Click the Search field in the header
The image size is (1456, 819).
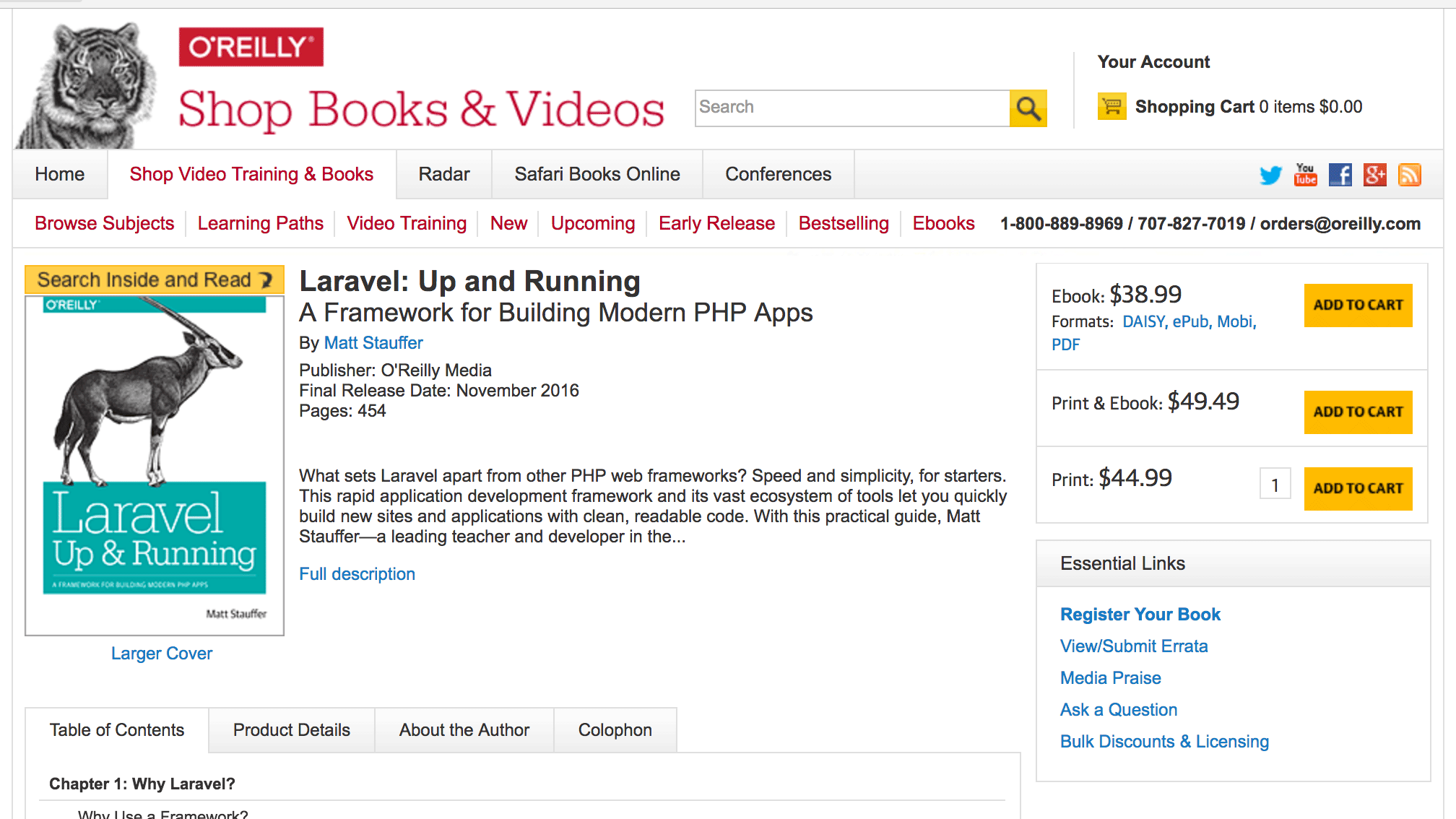pyautogui.click(x=852, y=108)
